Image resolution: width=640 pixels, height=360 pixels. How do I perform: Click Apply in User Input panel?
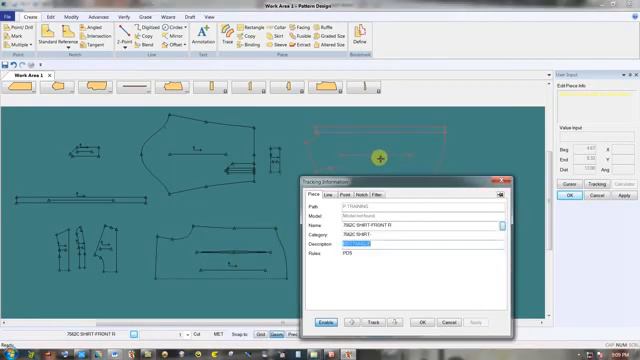coord(624,196)
